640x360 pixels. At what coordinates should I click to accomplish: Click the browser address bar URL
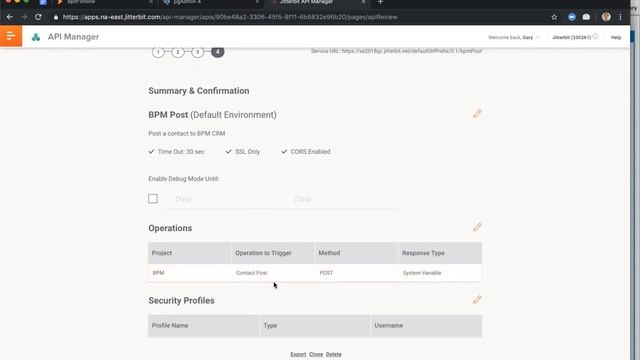click(230, 17)
